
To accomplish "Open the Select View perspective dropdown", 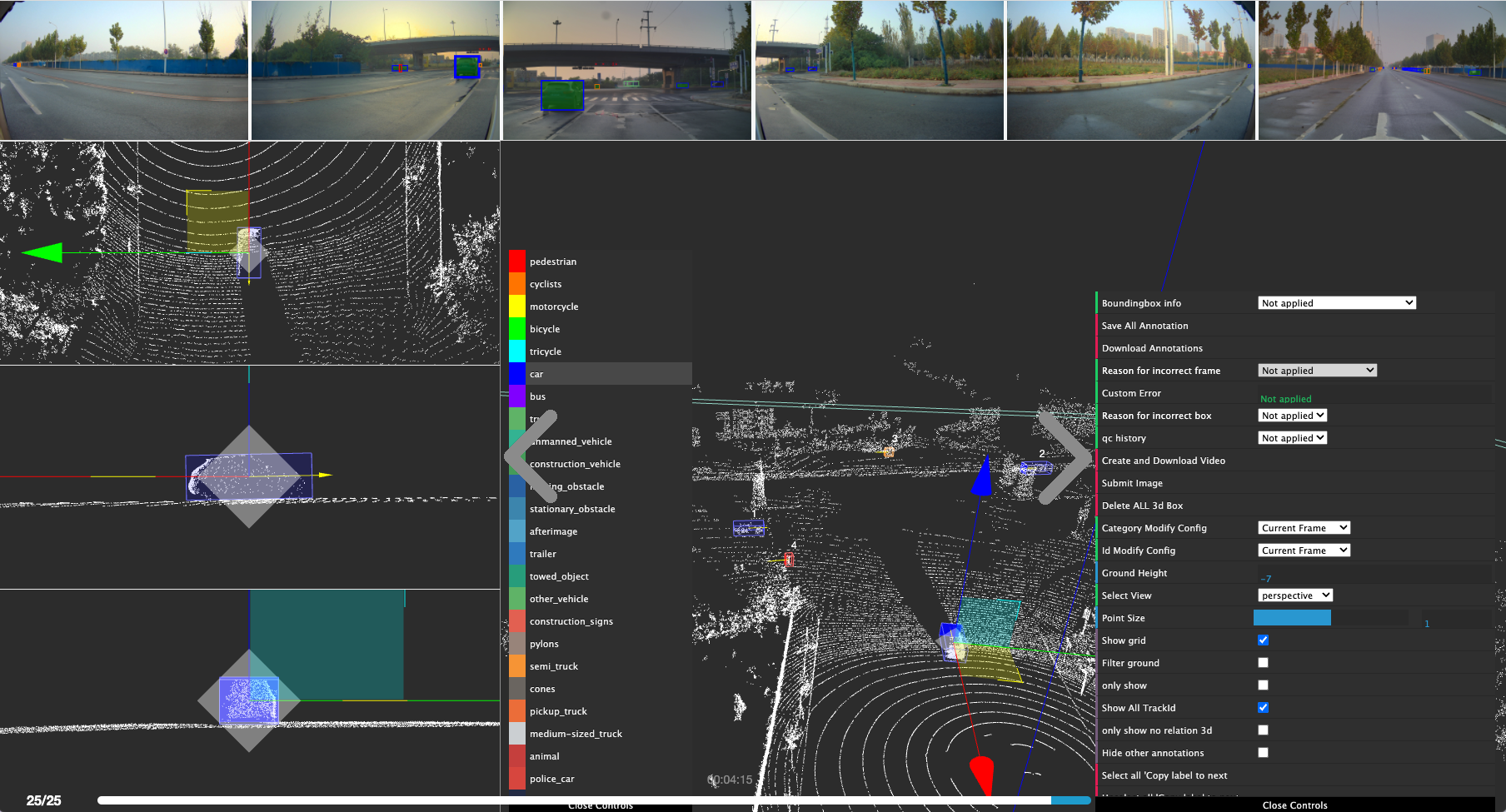I will [1294, 595].
